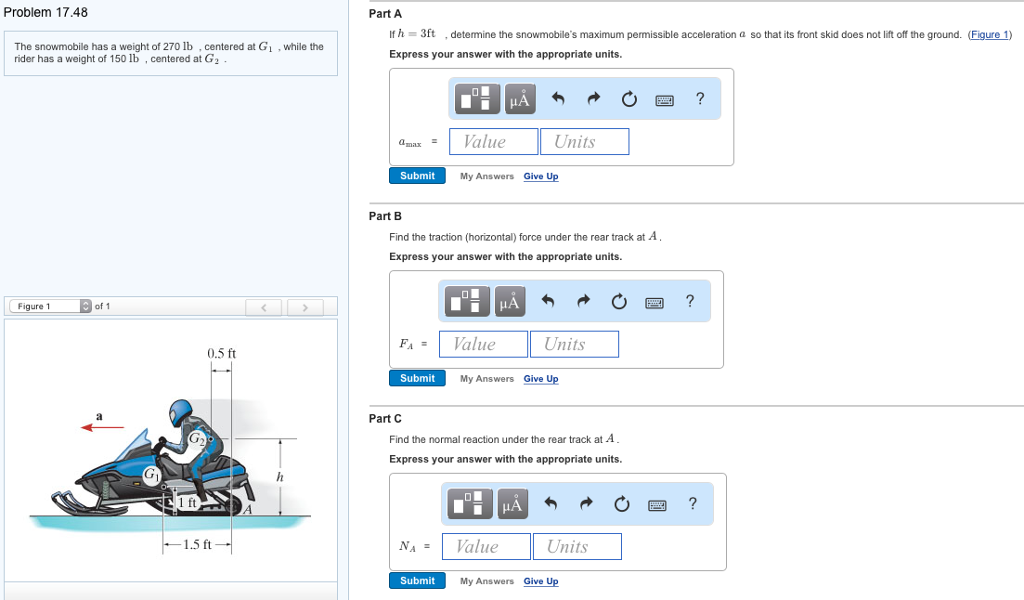
Task: Click the Value field for a_max in Part A
Action: (x=493, y=141)
